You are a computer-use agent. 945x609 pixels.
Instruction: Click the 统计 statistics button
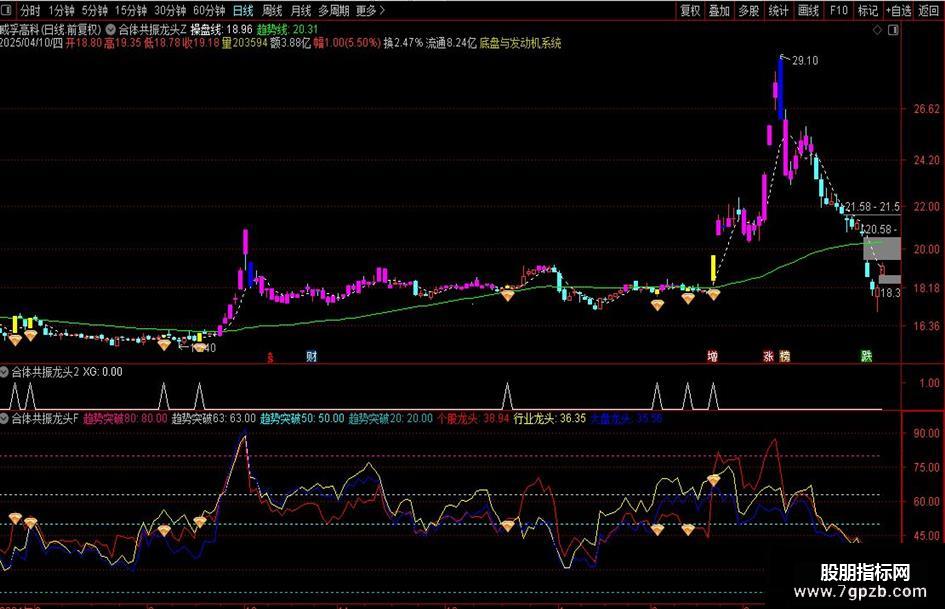(778, 10)
